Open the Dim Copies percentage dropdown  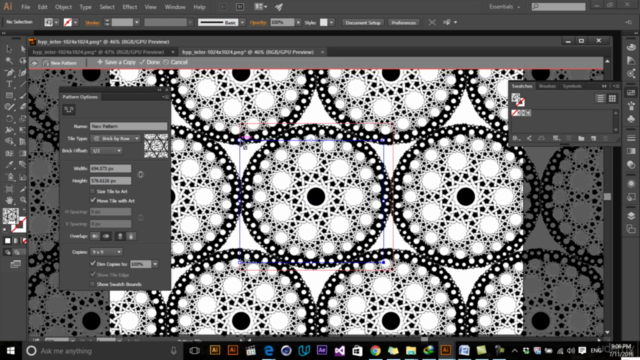155,264
